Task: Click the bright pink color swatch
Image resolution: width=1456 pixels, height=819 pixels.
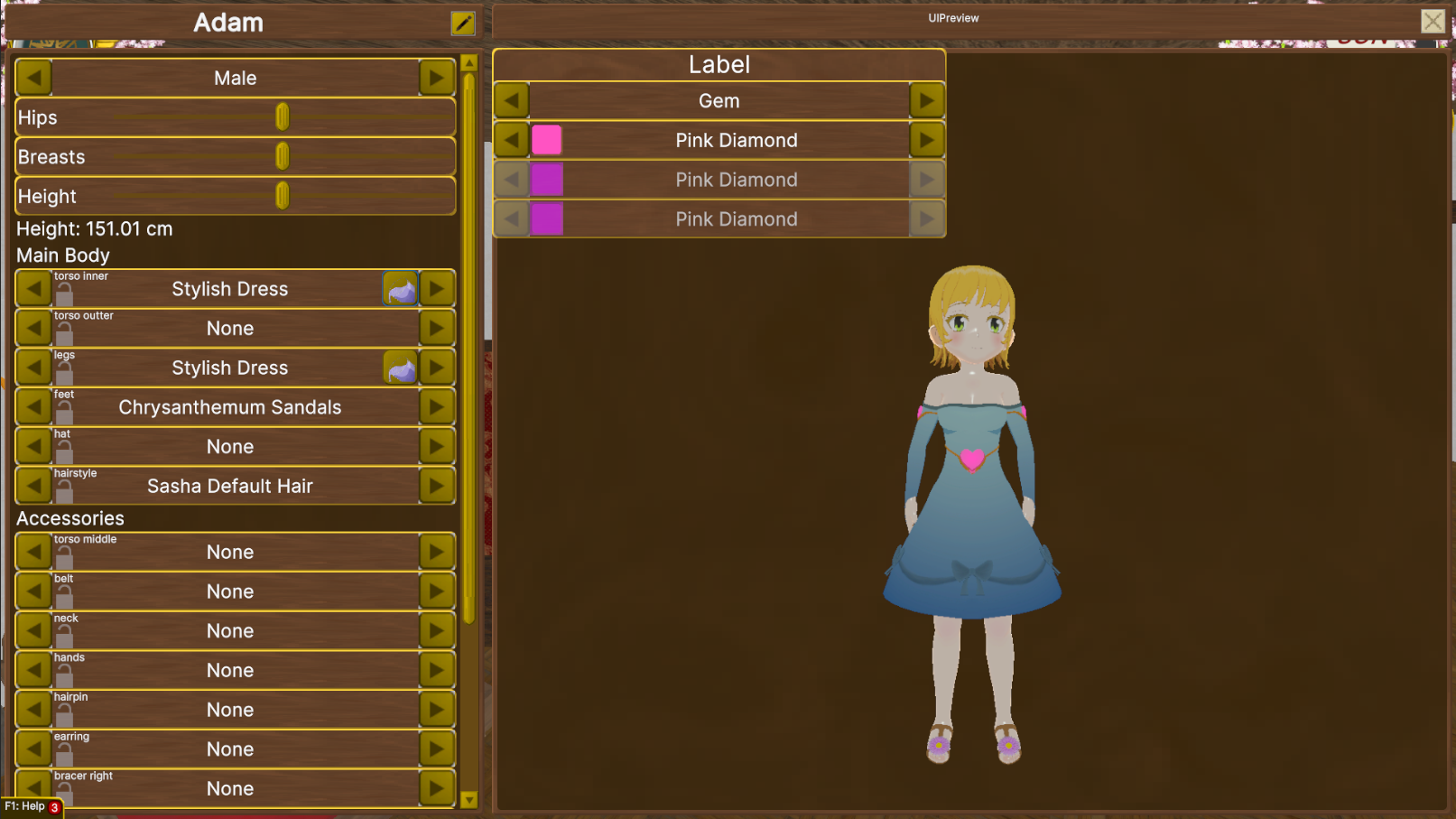Action: (547, 140)
